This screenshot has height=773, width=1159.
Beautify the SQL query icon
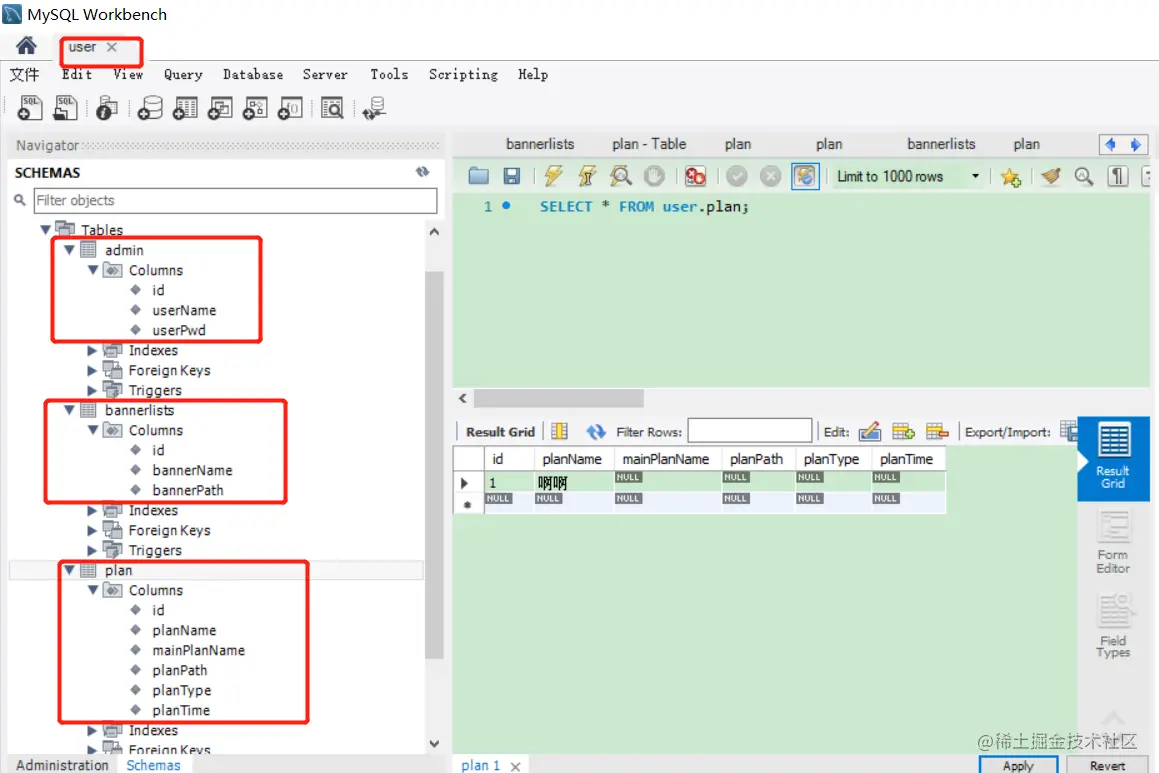click(x=1050, y=176)
